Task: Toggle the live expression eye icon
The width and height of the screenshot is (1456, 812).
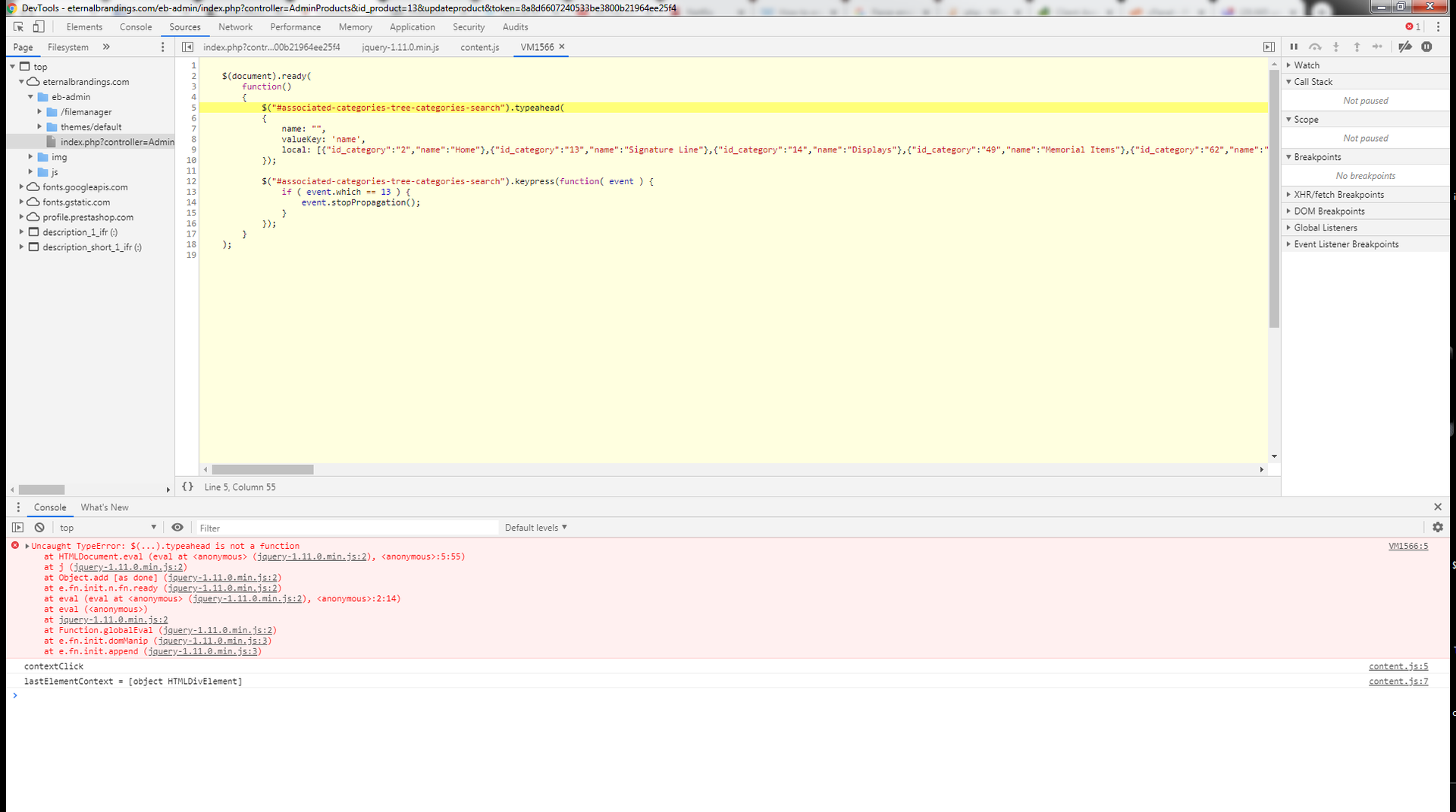Action: point(177,528)
